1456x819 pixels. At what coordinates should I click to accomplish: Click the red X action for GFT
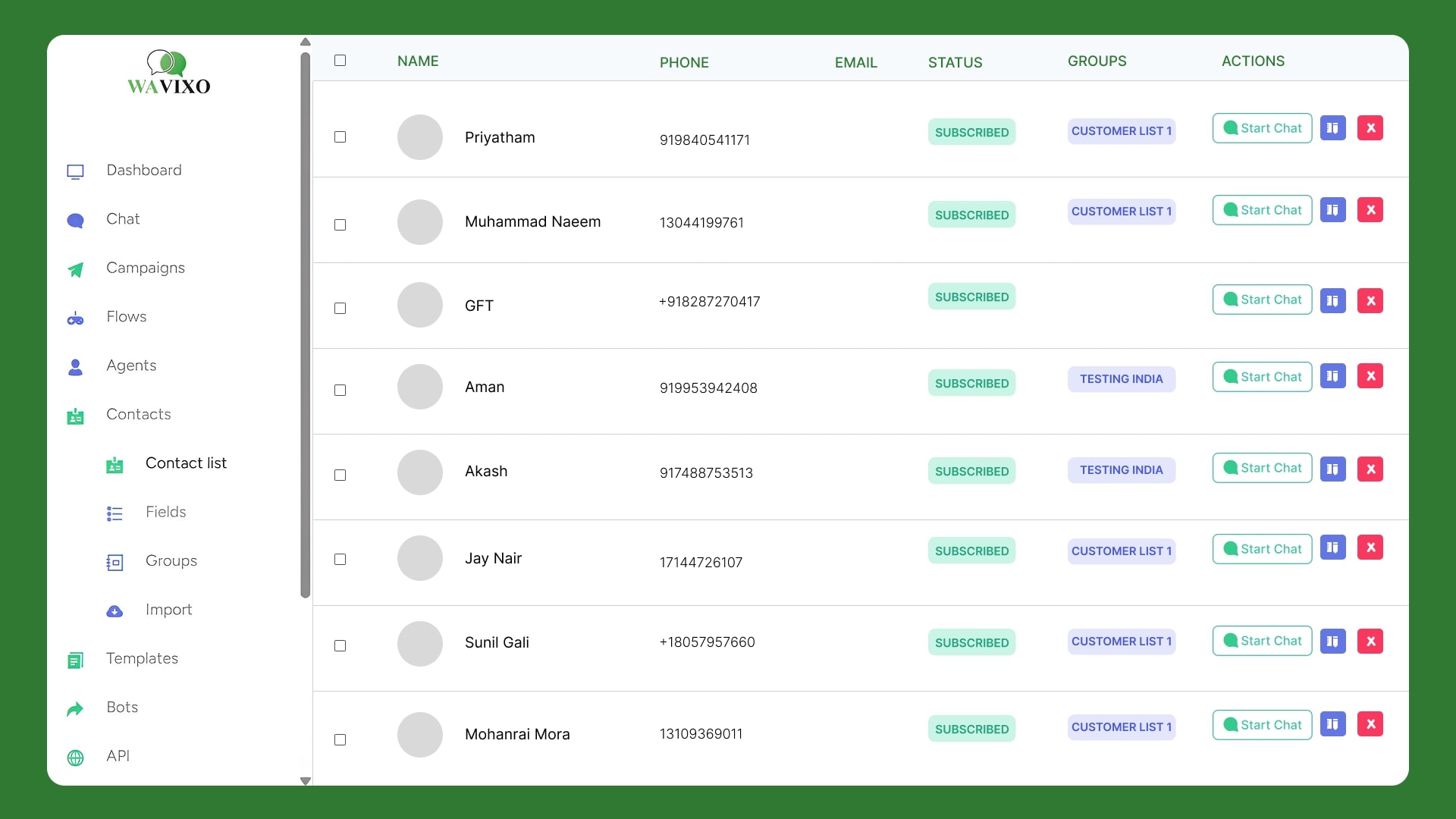click(x=1370, y=300)
